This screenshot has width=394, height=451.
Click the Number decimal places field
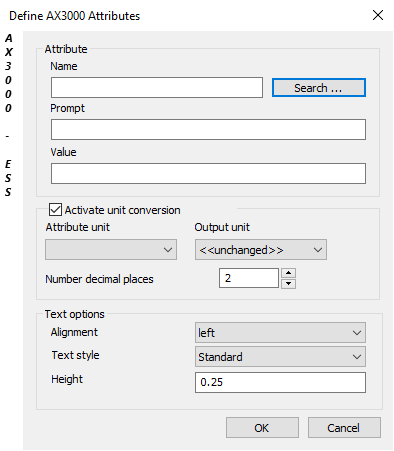coord(249,278)
